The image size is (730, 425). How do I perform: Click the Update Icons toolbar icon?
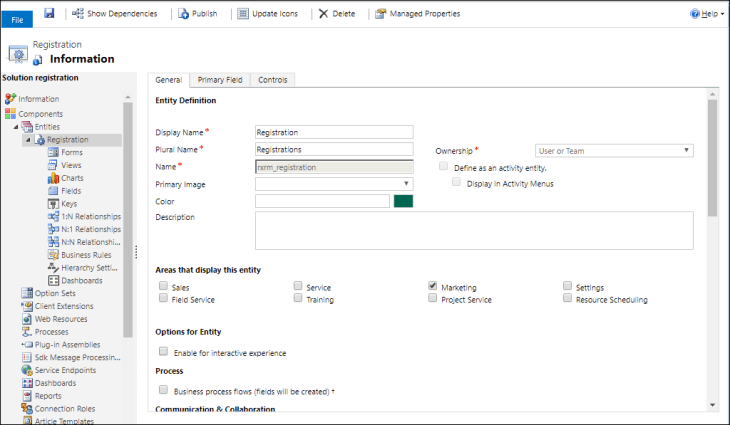click(242, 14)
